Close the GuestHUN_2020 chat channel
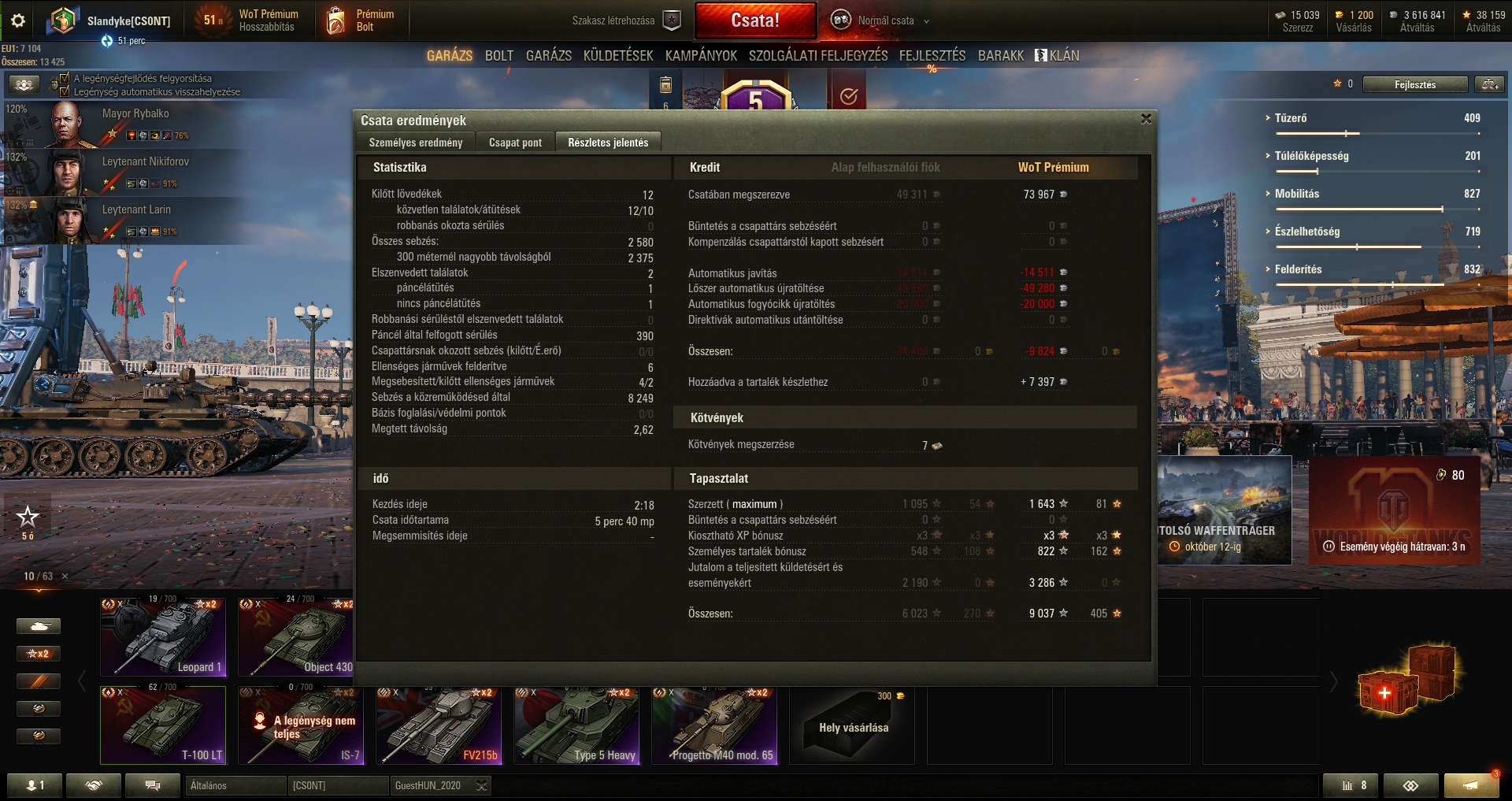Image resolution: width=1512 pixels, height=801 pixels. click(x=482, y=785)
